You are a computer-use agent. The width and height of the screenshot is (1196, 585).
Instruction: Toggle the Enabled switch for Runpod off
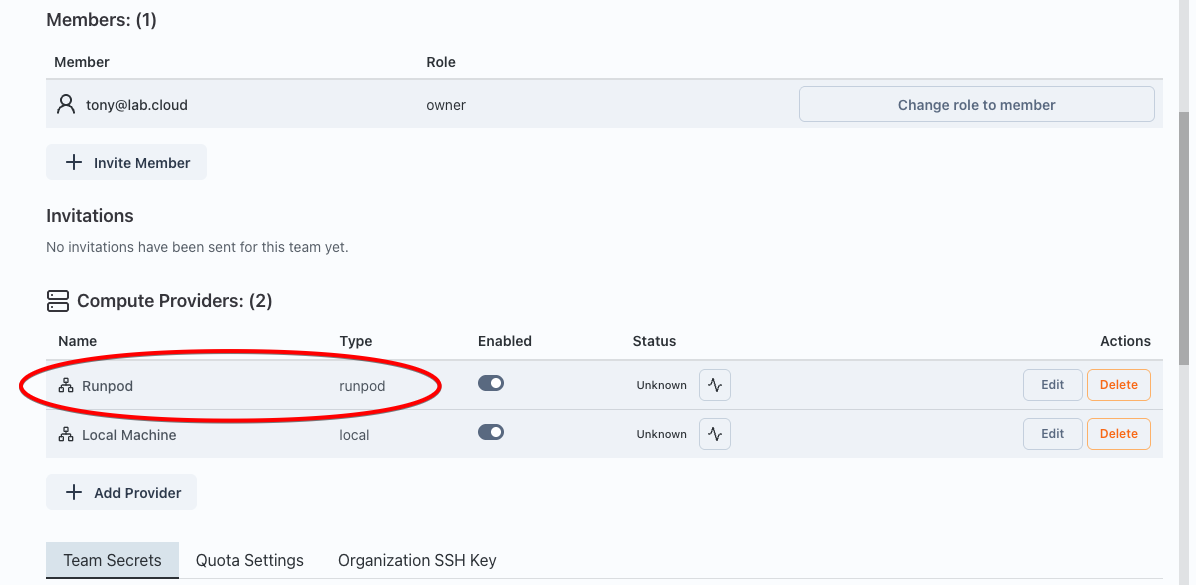[491, 382]
